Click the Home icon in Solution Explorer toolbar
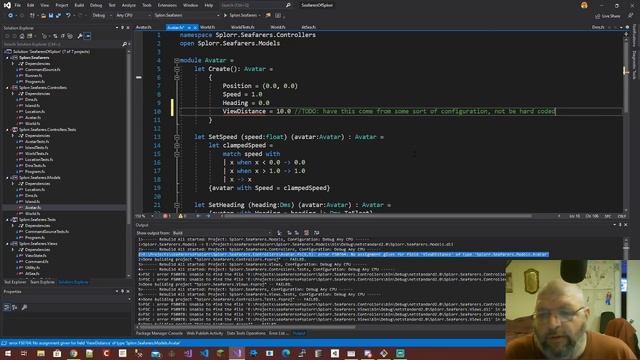Image resolution: width=640 pixels, height=360 pixels. point(22,36)
